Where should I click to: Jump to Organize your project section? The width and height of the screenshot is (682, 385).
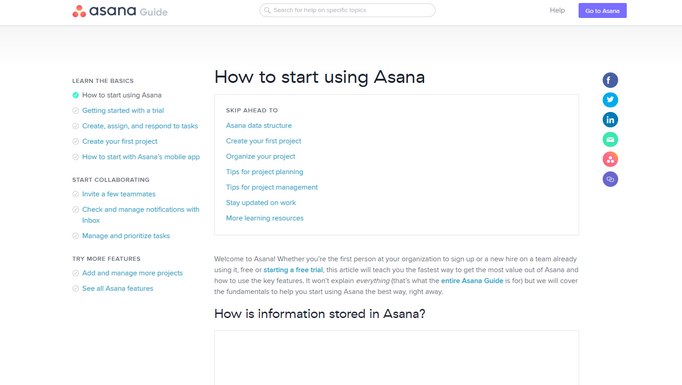261,156
